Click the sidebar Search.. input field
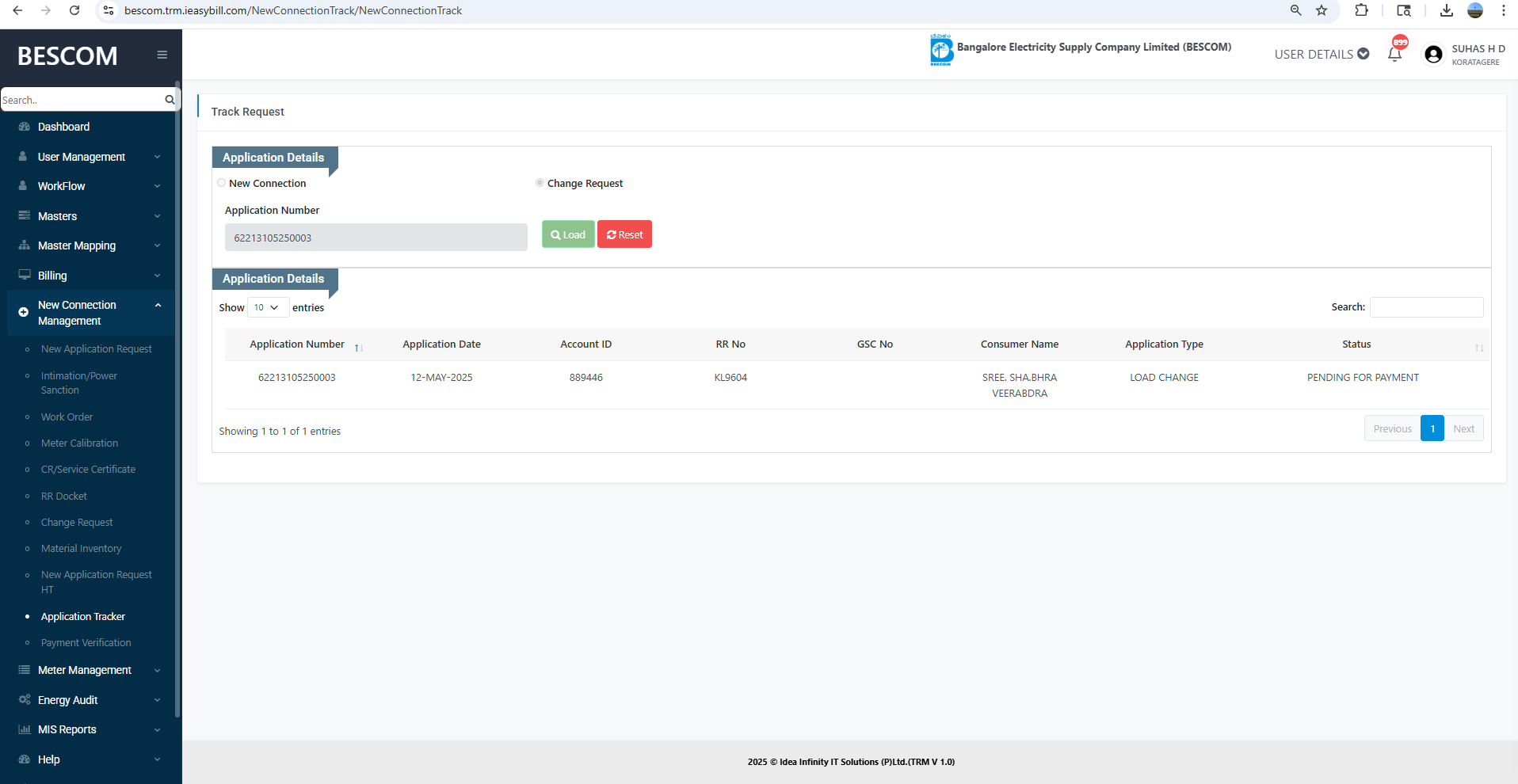The height and width of the screenshot is (784, 1518). (82, 100)
